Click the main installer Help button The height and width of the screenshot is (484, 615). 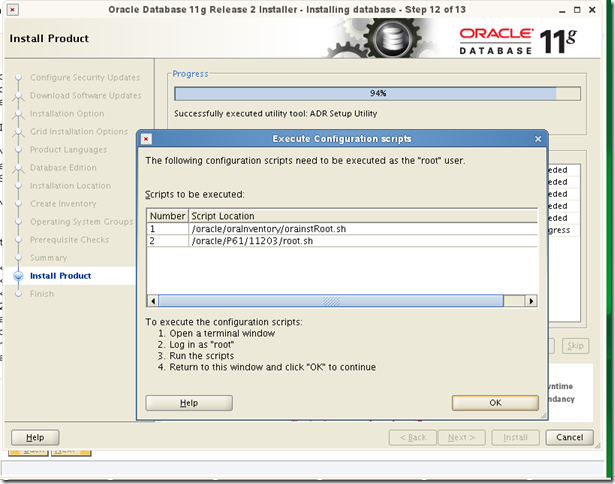pos(35,437)
